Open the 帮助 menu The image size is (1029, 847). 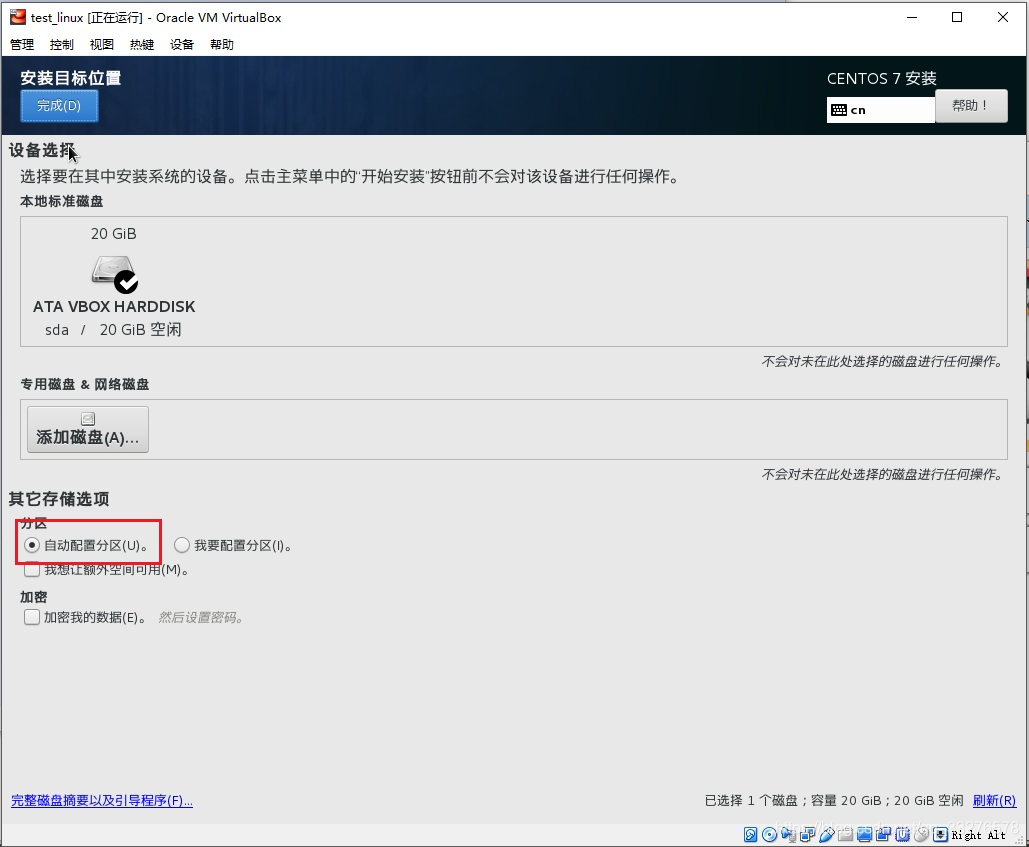pyautogui.click(x=222, y=45)
